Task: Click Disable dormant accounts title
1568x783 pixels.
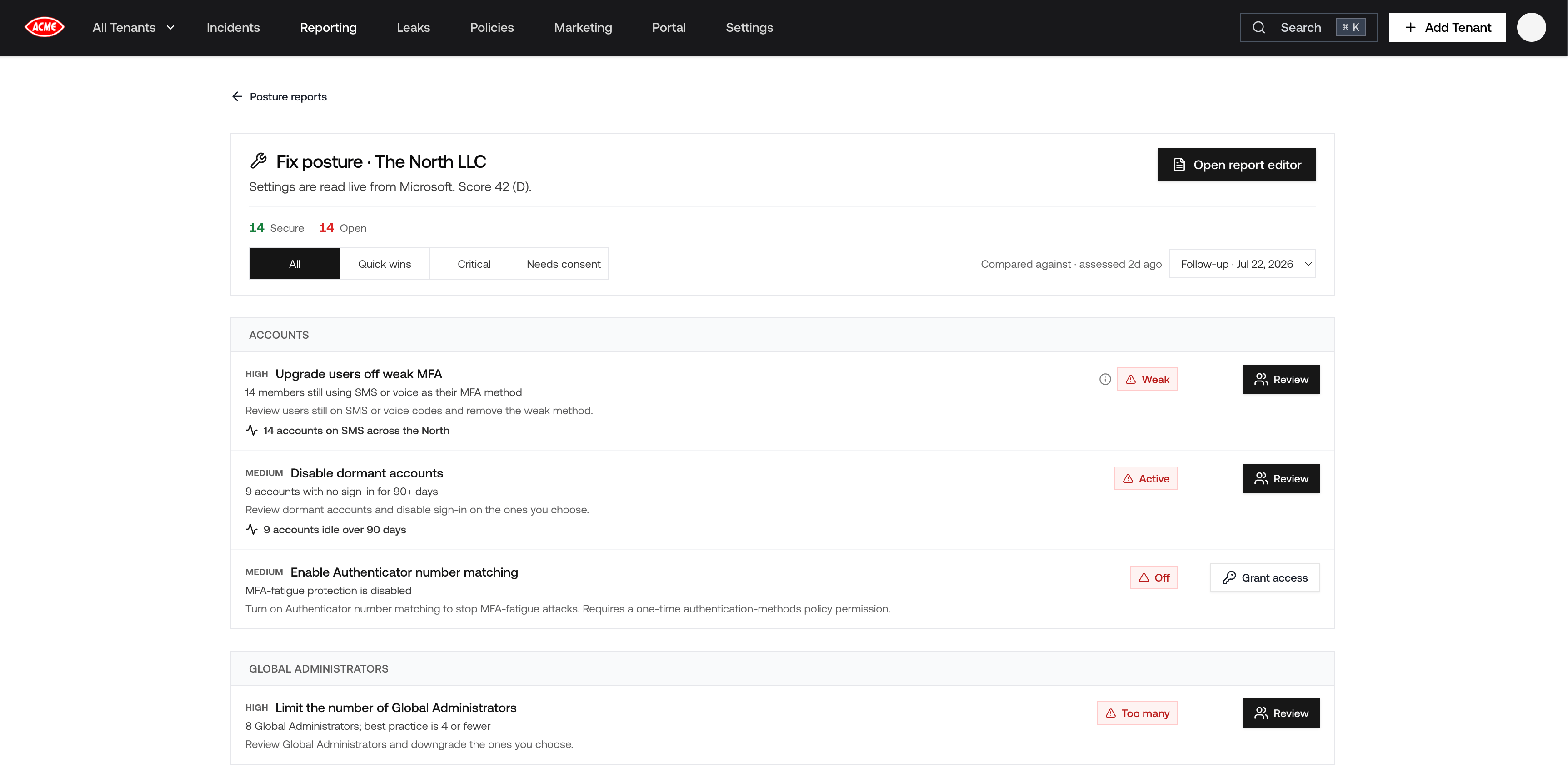Action: (x=366, y=473)
